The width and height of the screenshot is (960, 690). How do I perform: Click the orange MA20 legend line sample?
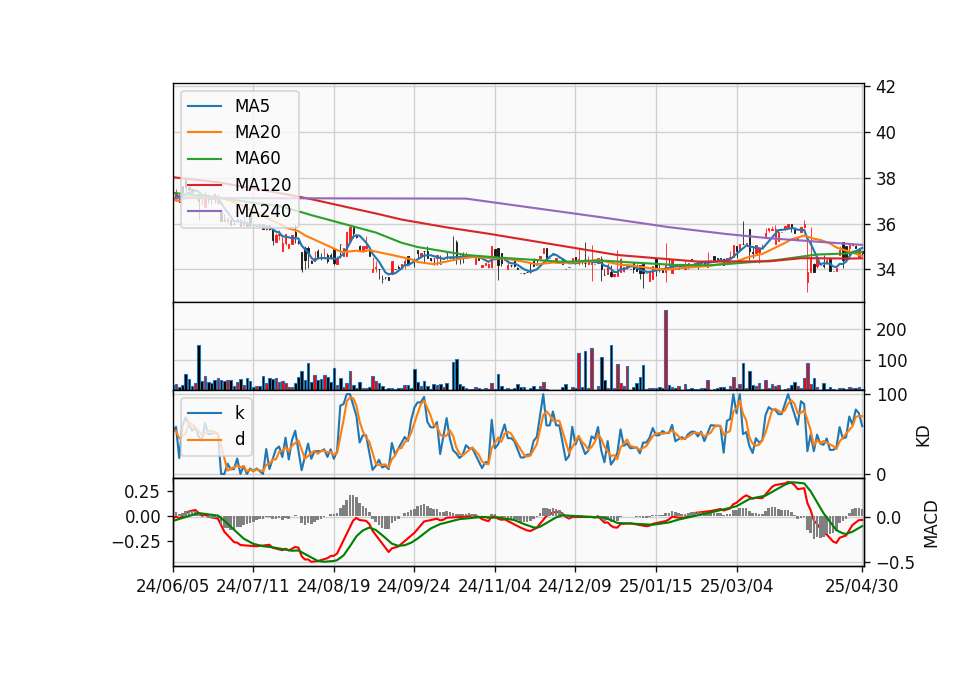[x=204, y=132]
